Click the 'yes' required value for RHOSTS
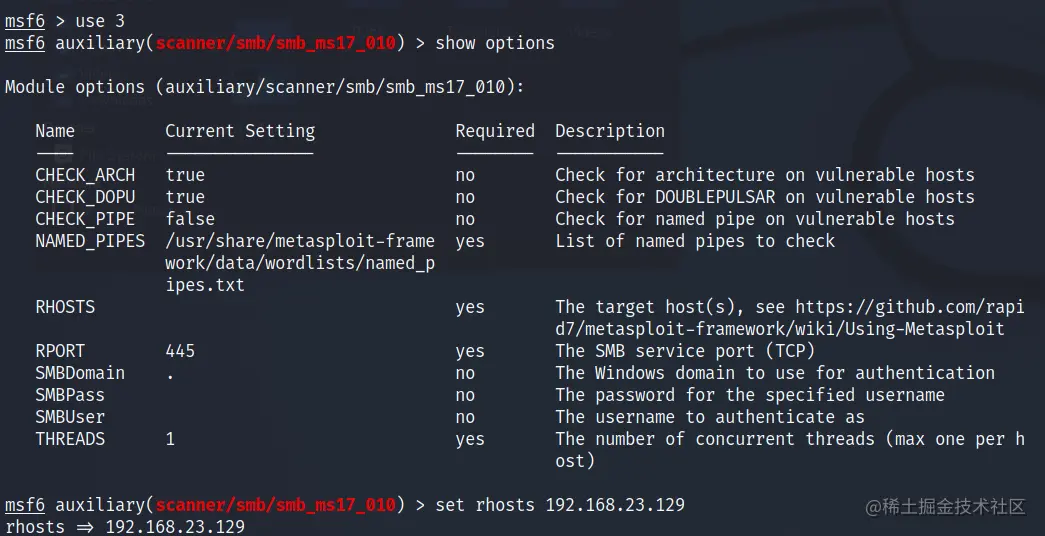This screenshot has width=1045, height=536. point(470,307)
